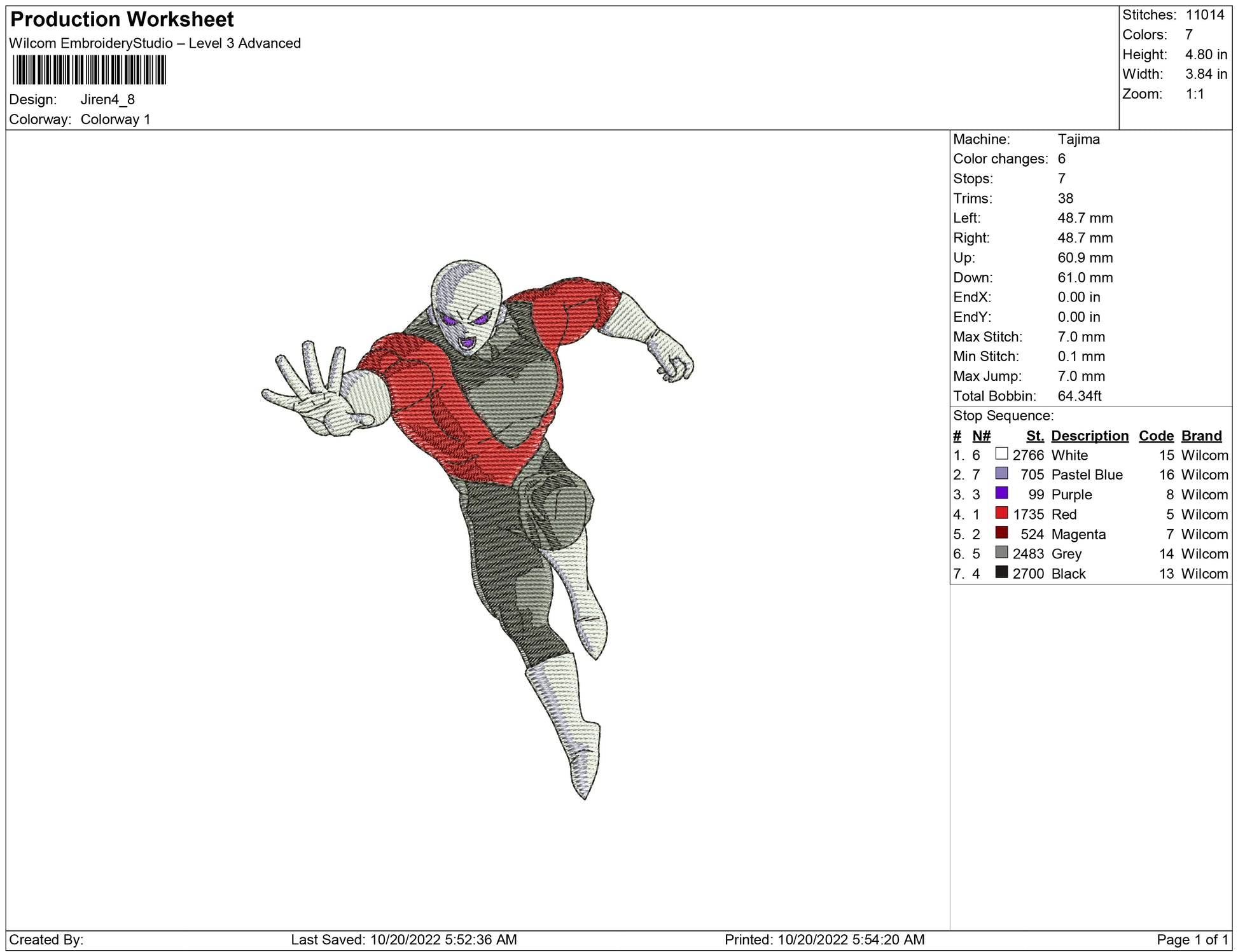1238x952 pixels.
Task: Click the Stitches count 11014
Action: tap(1204, 15)
